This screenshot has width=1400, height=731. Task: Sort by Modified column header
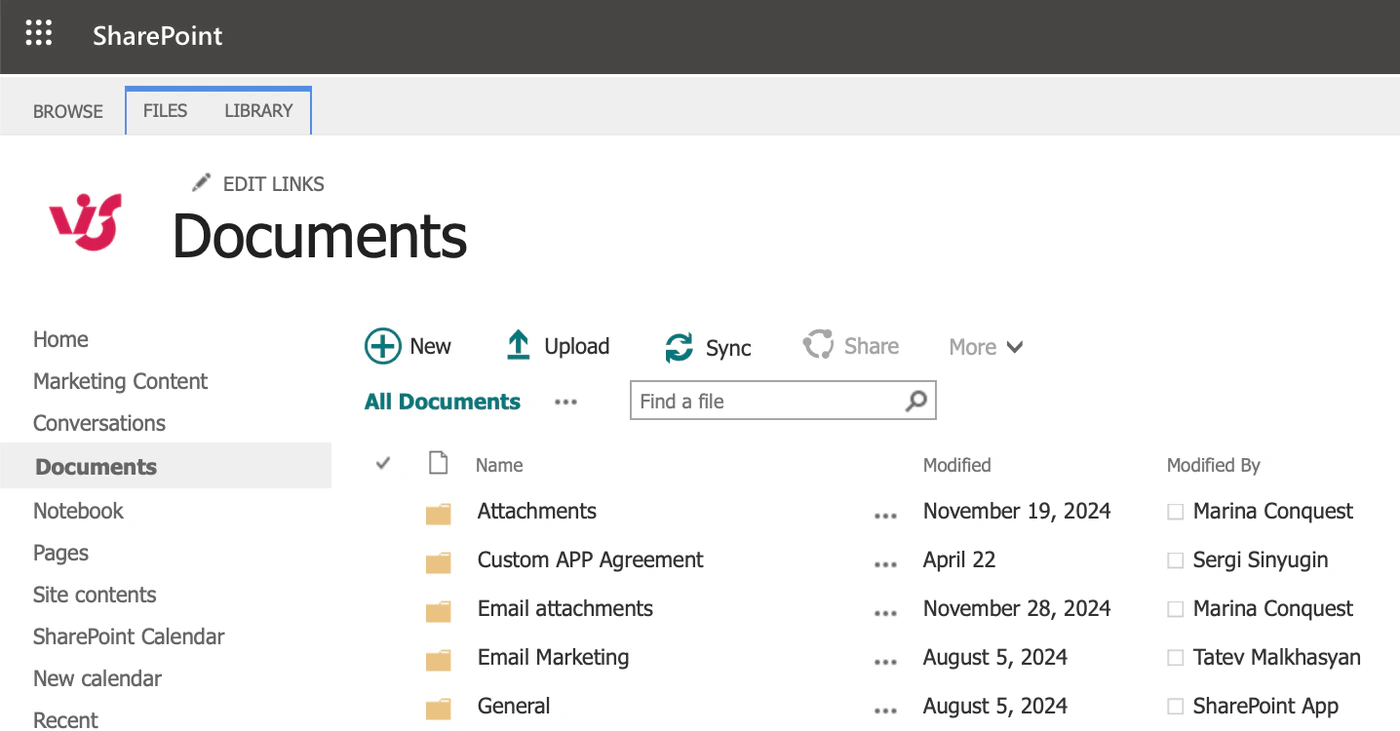click(957, 465)
